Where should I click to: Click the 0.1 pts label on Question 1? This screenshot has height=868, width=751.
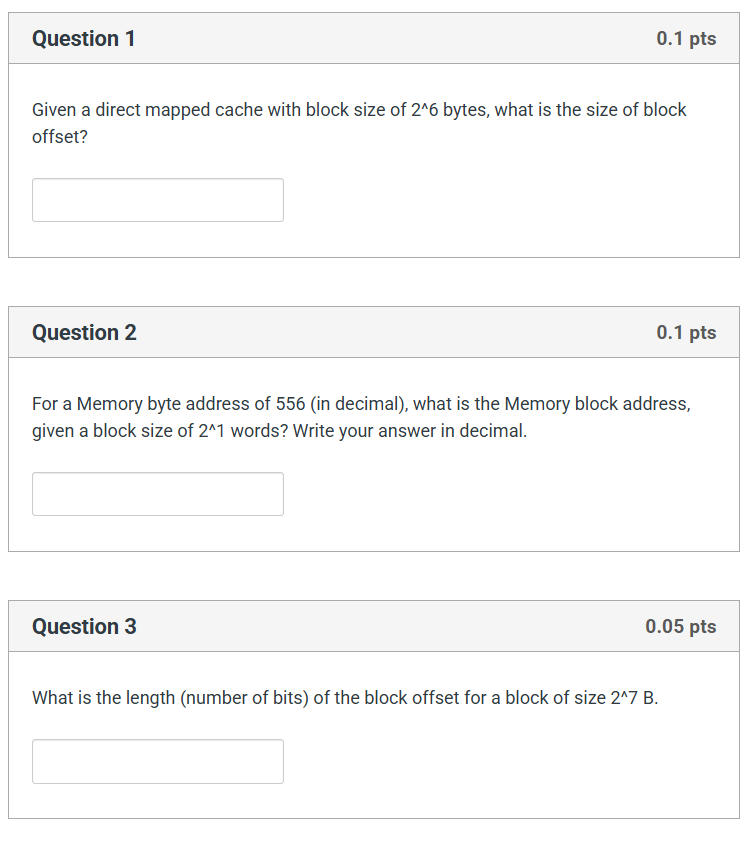coord(686,38)
